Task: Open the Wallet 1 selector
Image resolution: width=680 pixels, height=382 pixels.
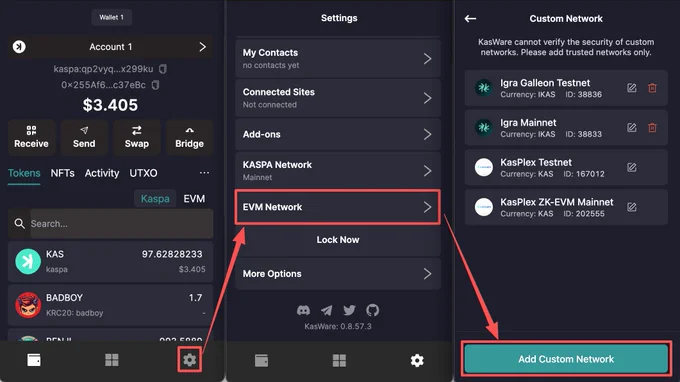Action: pos(111,17)
